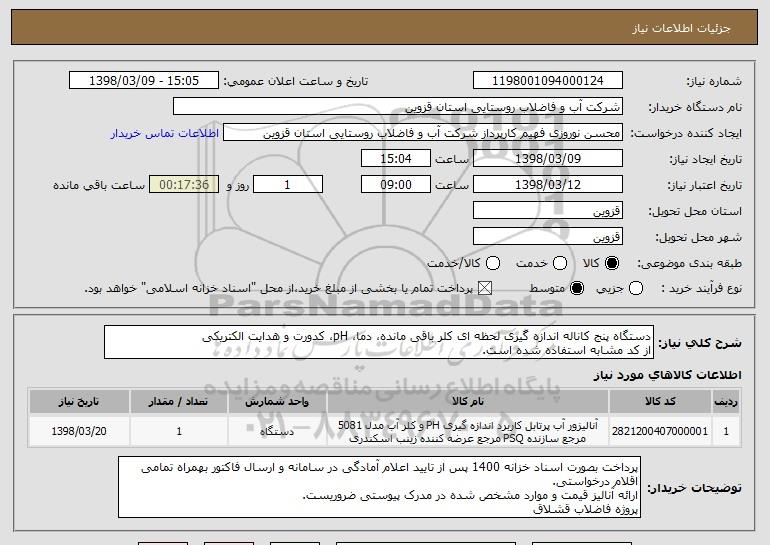Screen dimensions: 770x545
Task: Click the واحد شمارش column header
Action: tap(277, 402)
